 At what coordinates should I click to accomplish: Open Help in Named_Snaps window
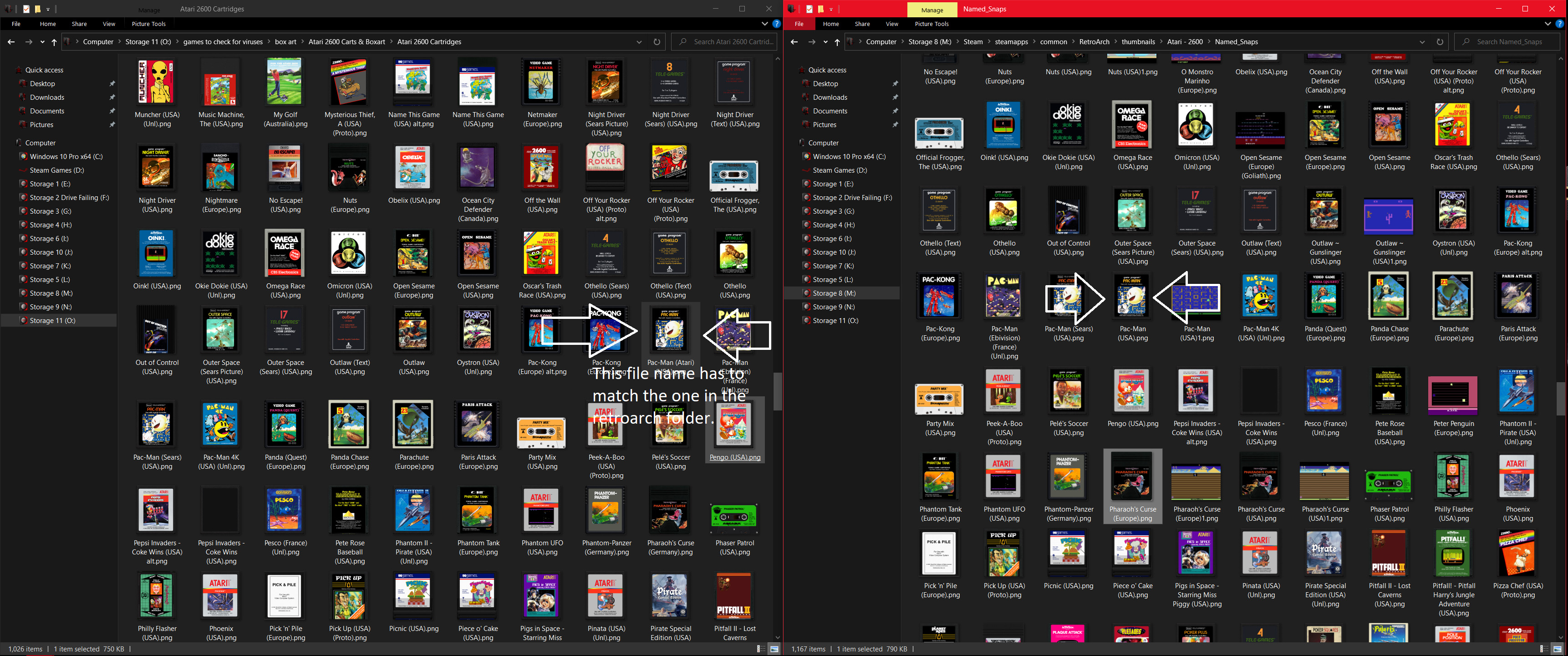1559,24
